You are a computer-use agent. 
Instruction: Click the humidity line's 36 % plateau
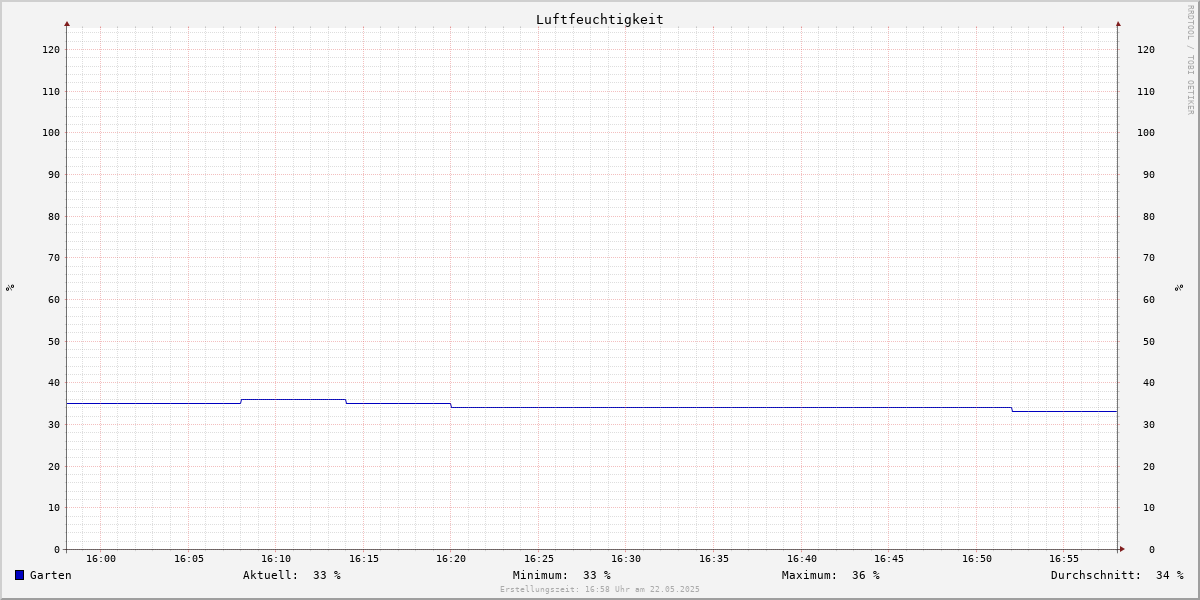[293, 399]
